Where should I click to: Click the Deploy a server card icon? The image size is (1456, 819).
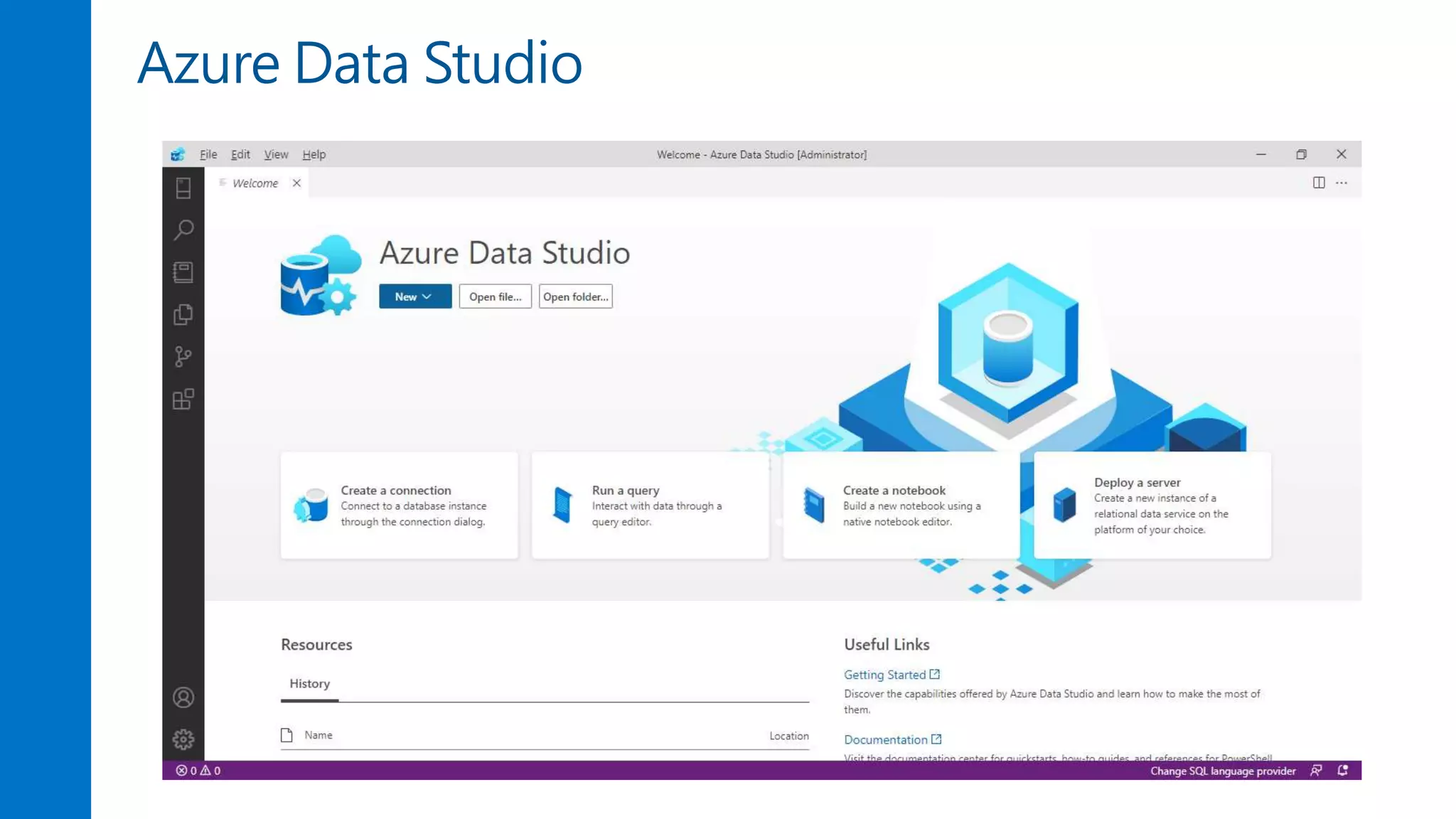[1065, 505]
